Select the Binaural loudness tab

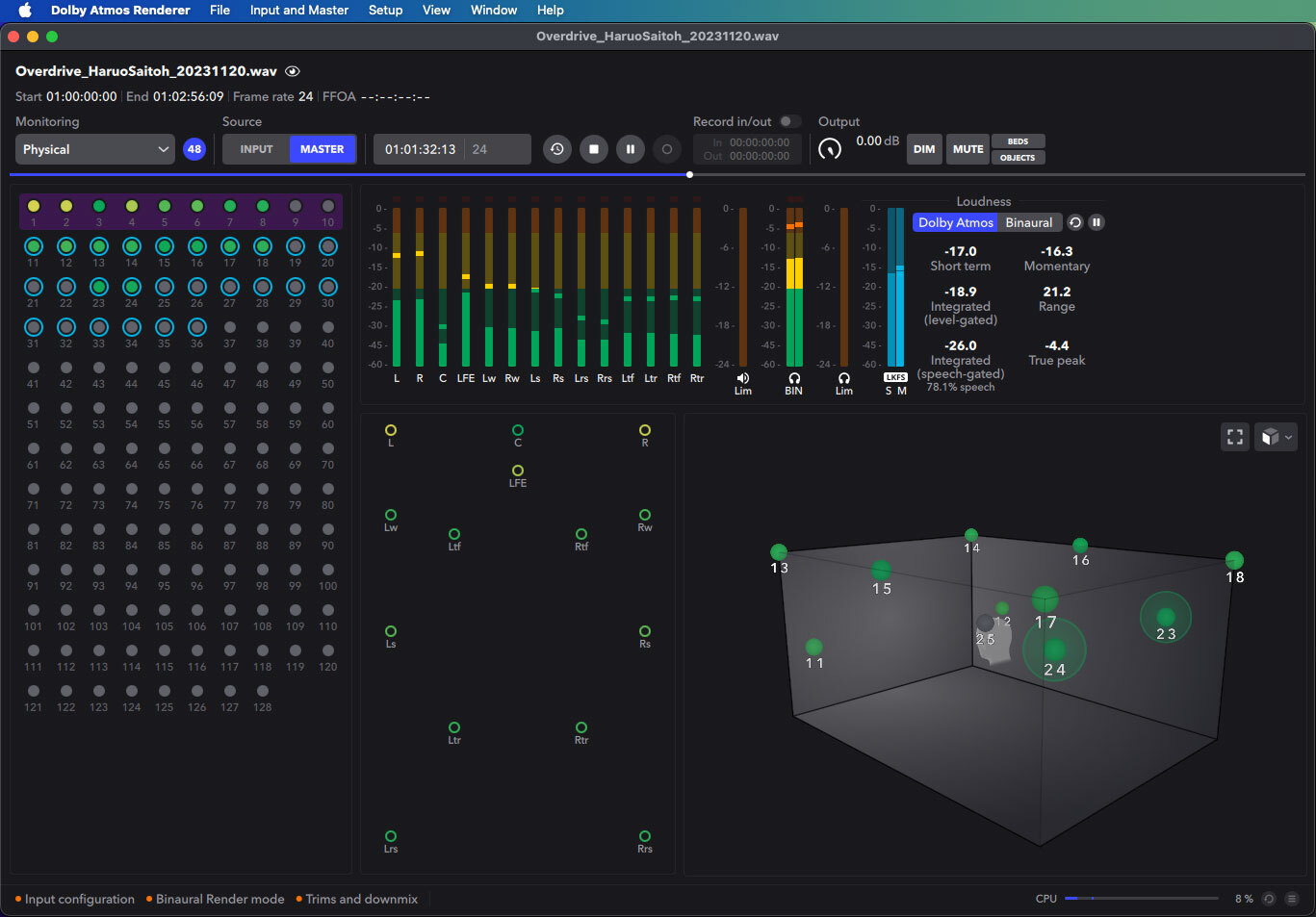tap(1029, 222)
